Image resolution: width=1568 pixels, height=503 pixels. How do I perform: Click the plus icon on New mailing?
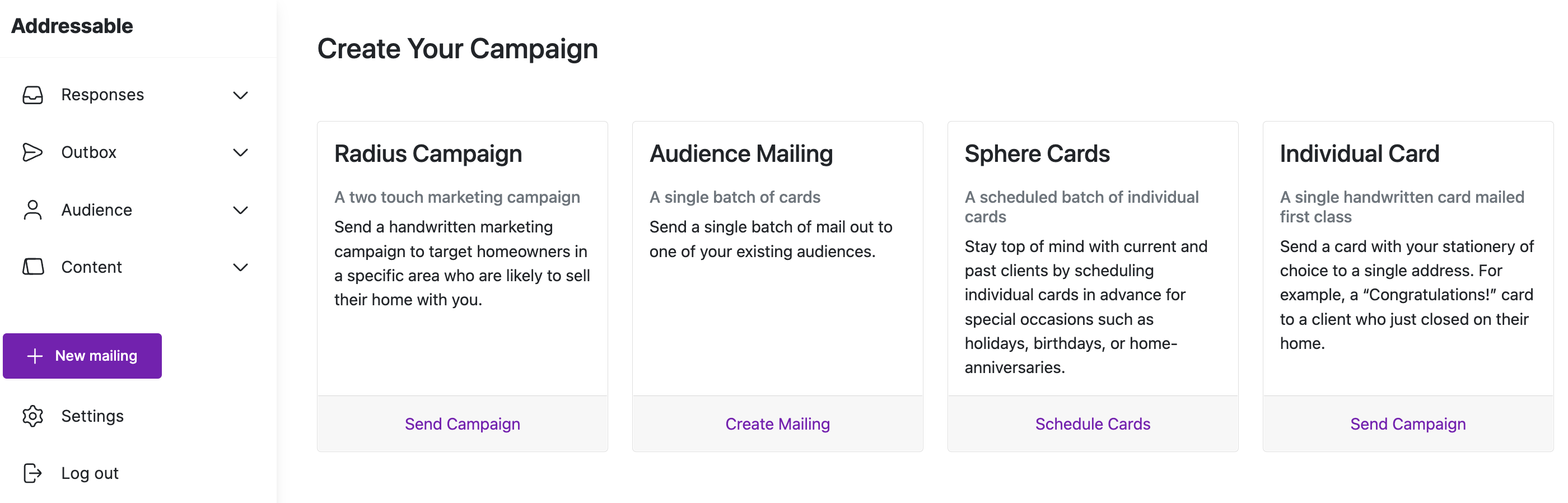click(x=35, y=356)
